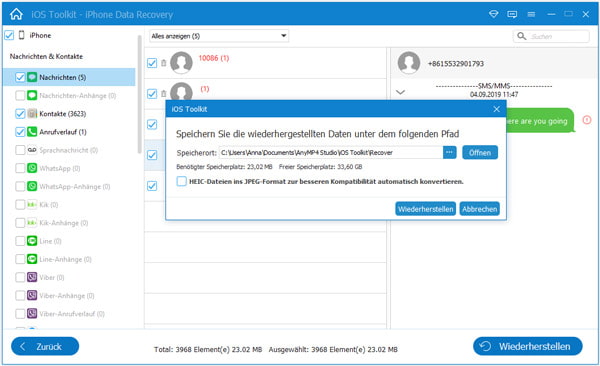Click the Öffnen button in dialog

(x=480, y=152)
